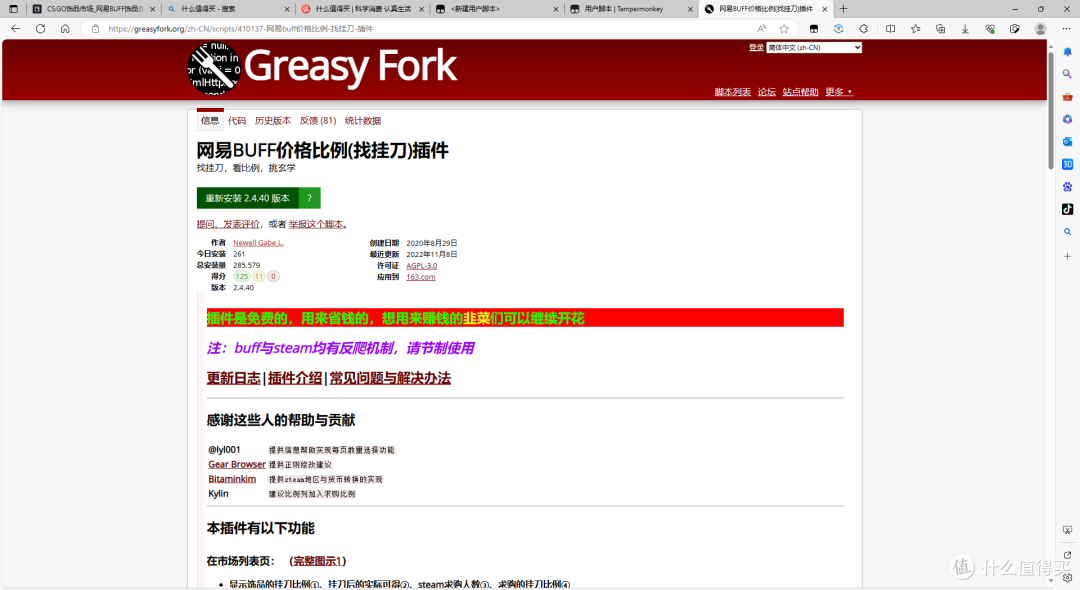Image resolution: width=1080 pixels, height=590 pixels.
Task: Select the 信息 tab
Action: pyautogui.click(x=210, y=120)
